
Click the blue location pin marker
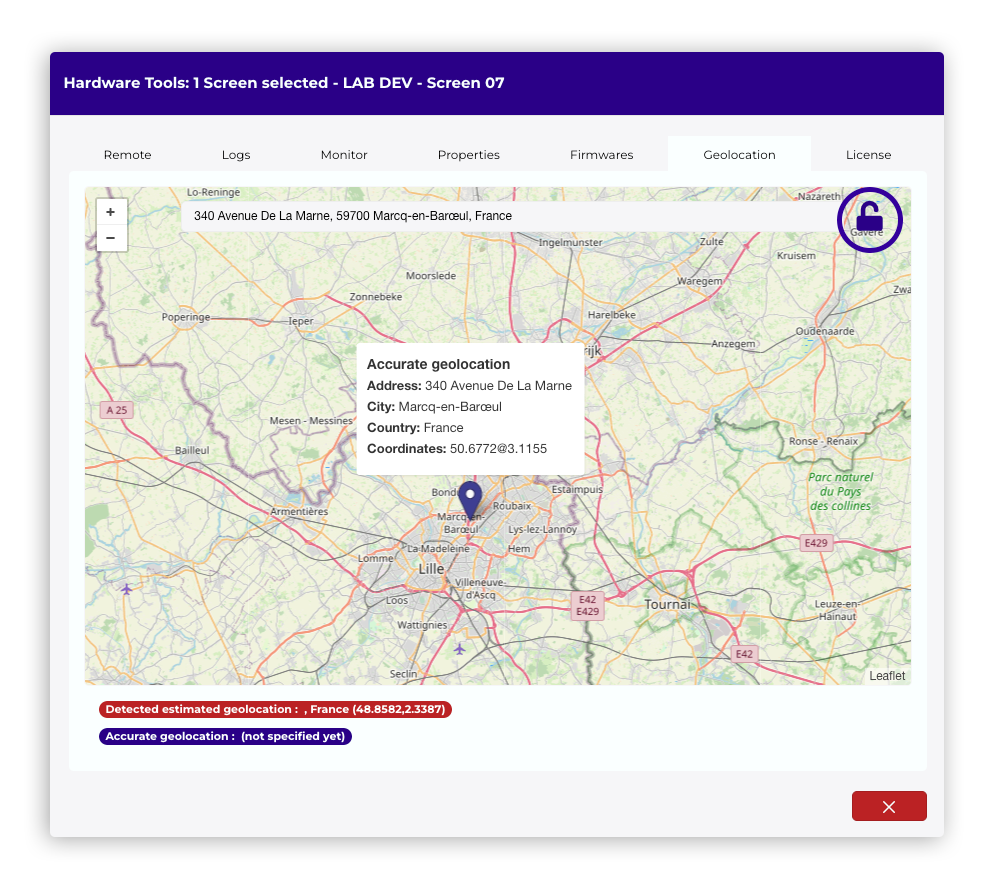[470, 499]
